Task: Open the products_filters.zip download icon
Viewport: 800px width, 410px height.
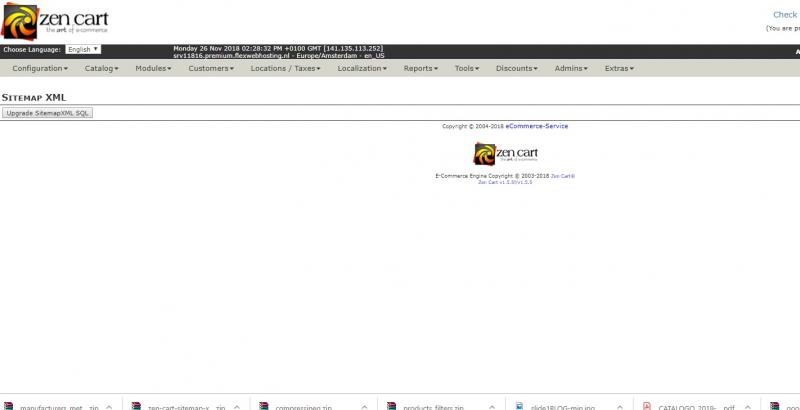Action: point(392,406)
